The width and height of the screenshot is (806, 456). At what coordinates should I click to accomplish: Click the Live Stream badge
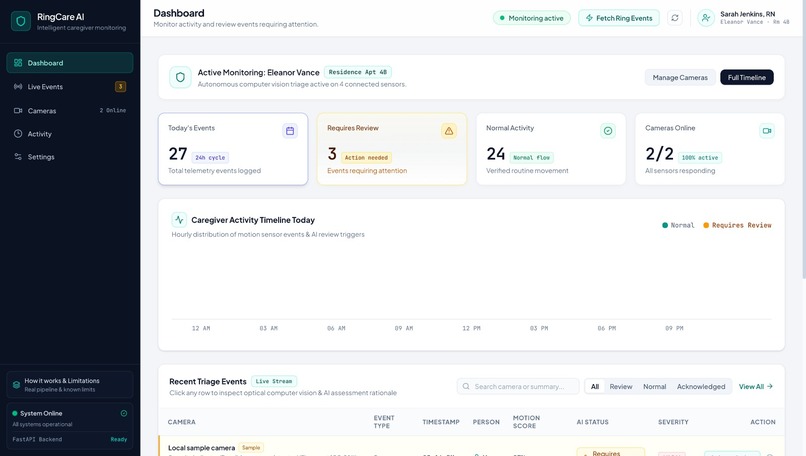[x=274, y=381]
